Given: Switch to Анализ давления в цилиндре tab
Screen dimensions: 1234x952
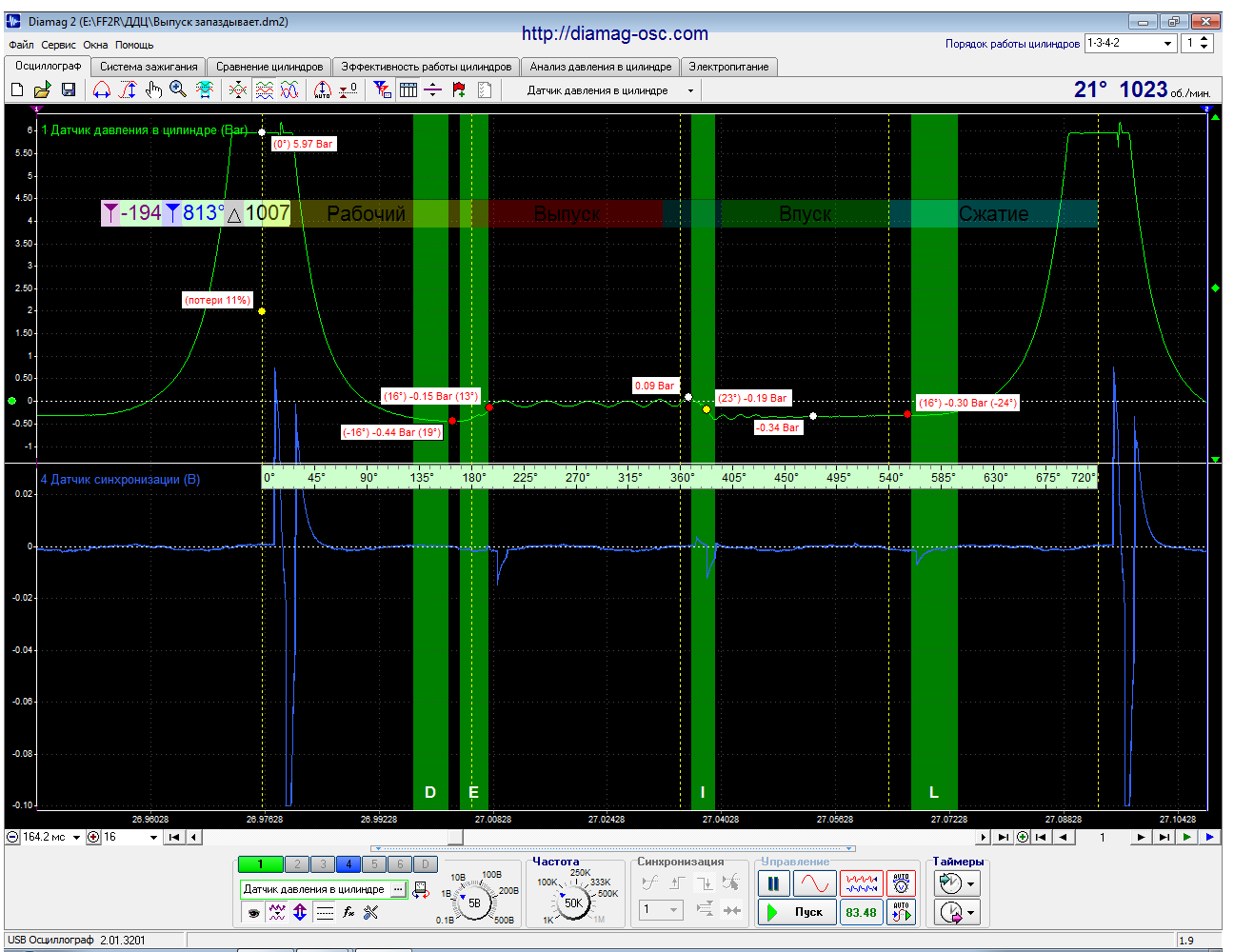Looking at the screenshot, I should (601, 67).
